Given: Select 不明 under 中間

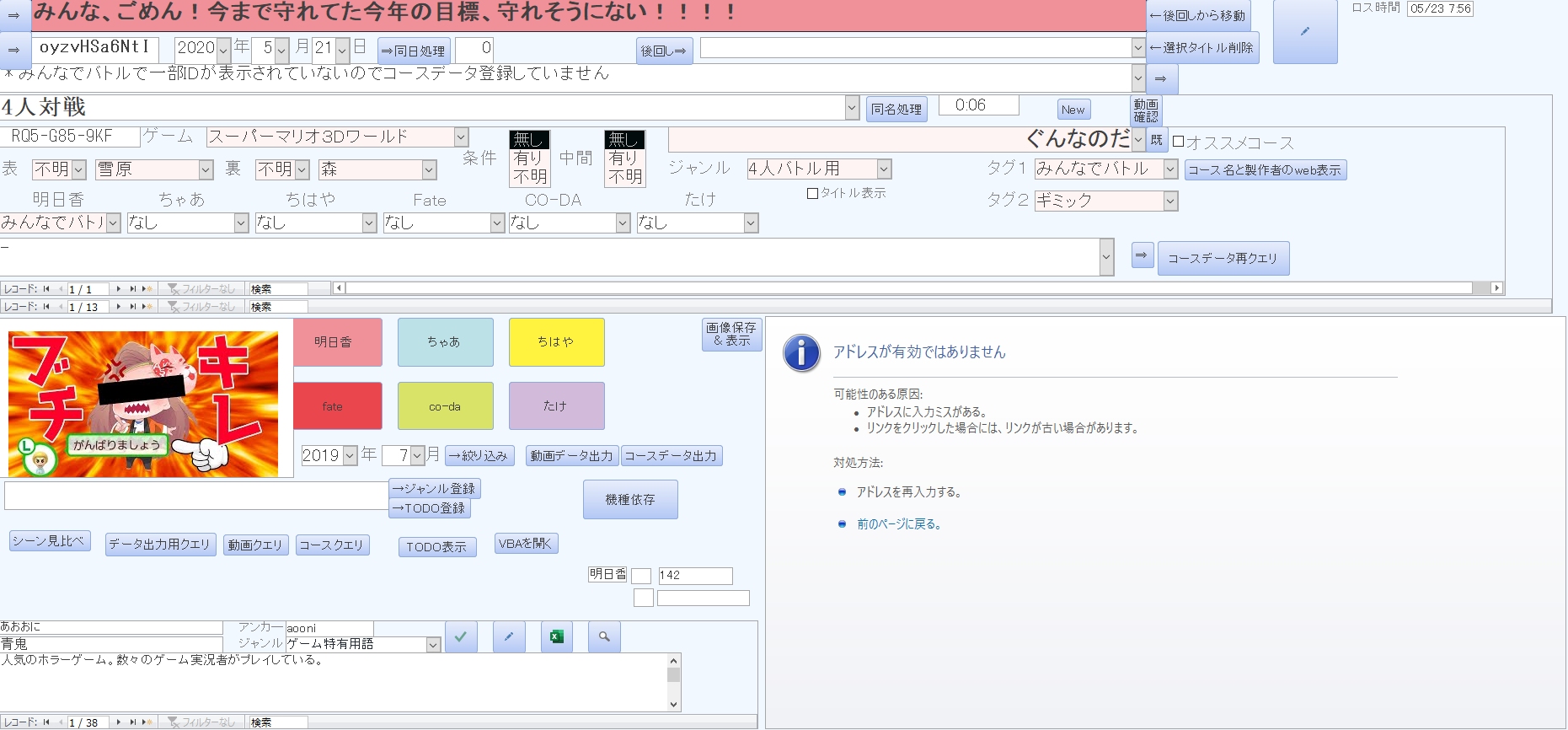Looking at the screenshot, I should pos(624,177).
